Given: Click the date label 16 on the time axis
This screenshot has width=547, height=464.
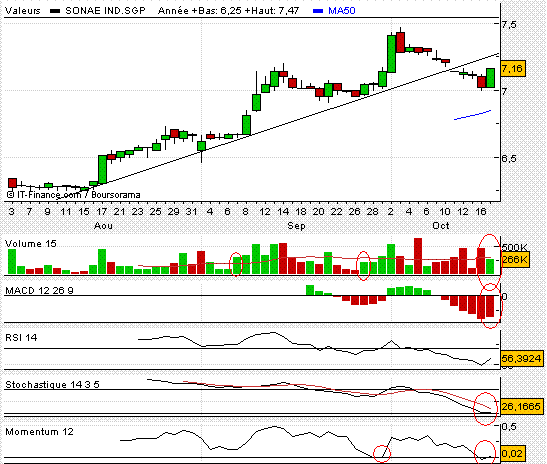Looking at the screenshot, I should (x=481, y=211).
